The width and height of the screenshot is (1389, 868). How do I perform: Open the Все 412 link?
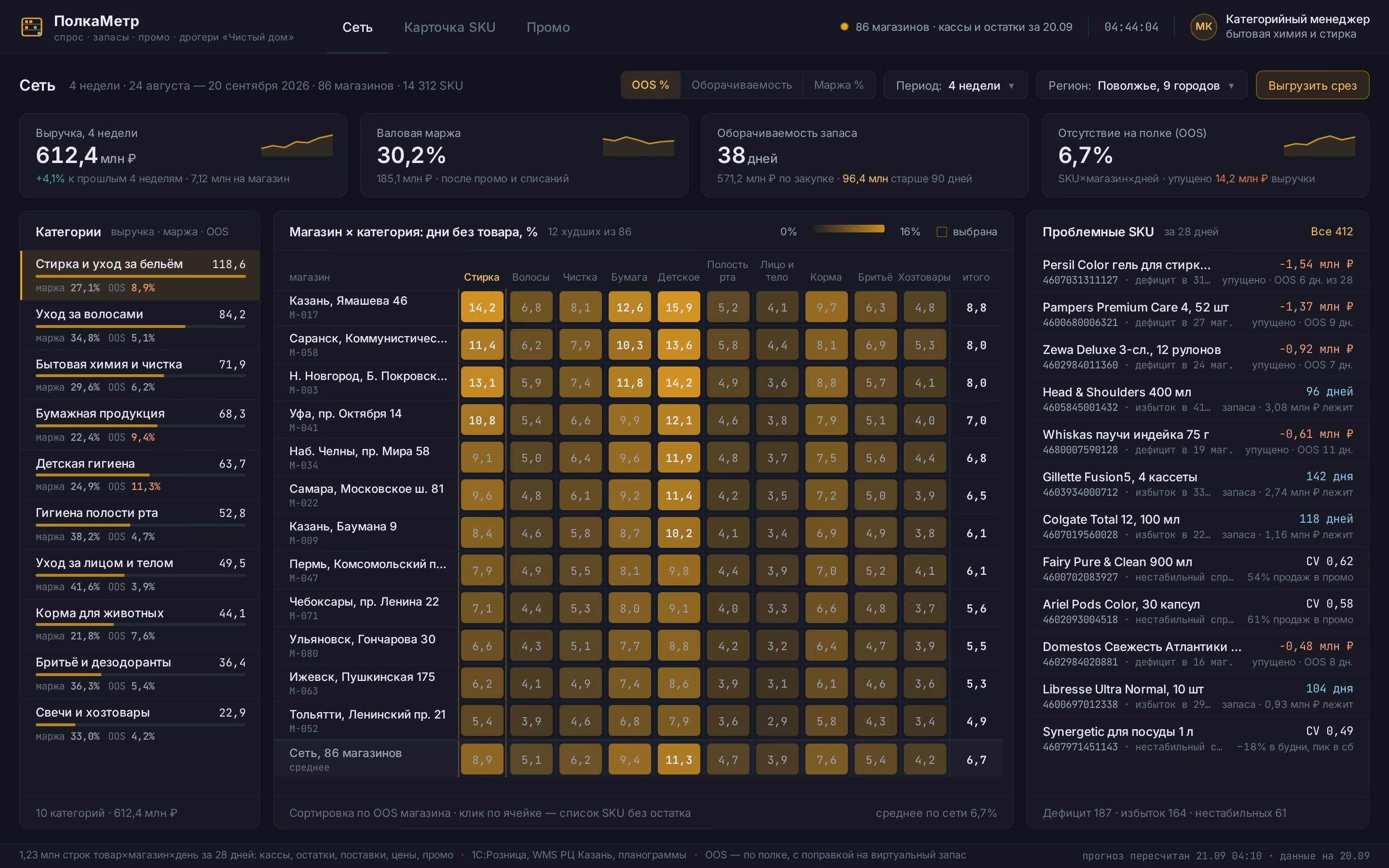(1332, 231)
